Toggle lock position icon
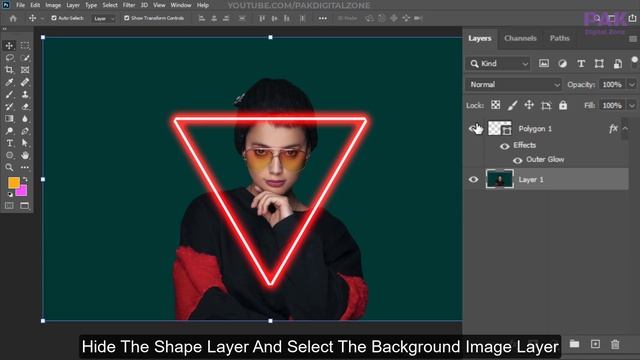The image size is (640, 360). (529, 105)
